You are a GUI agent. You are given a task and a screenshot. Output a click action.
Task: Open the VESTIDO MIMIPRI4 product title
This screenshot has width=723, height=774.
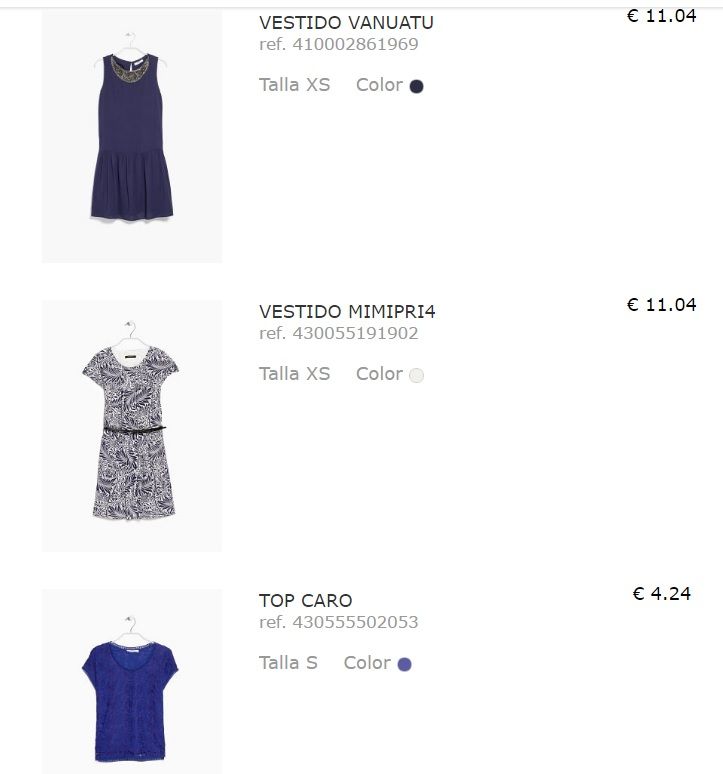click(347, 311)
